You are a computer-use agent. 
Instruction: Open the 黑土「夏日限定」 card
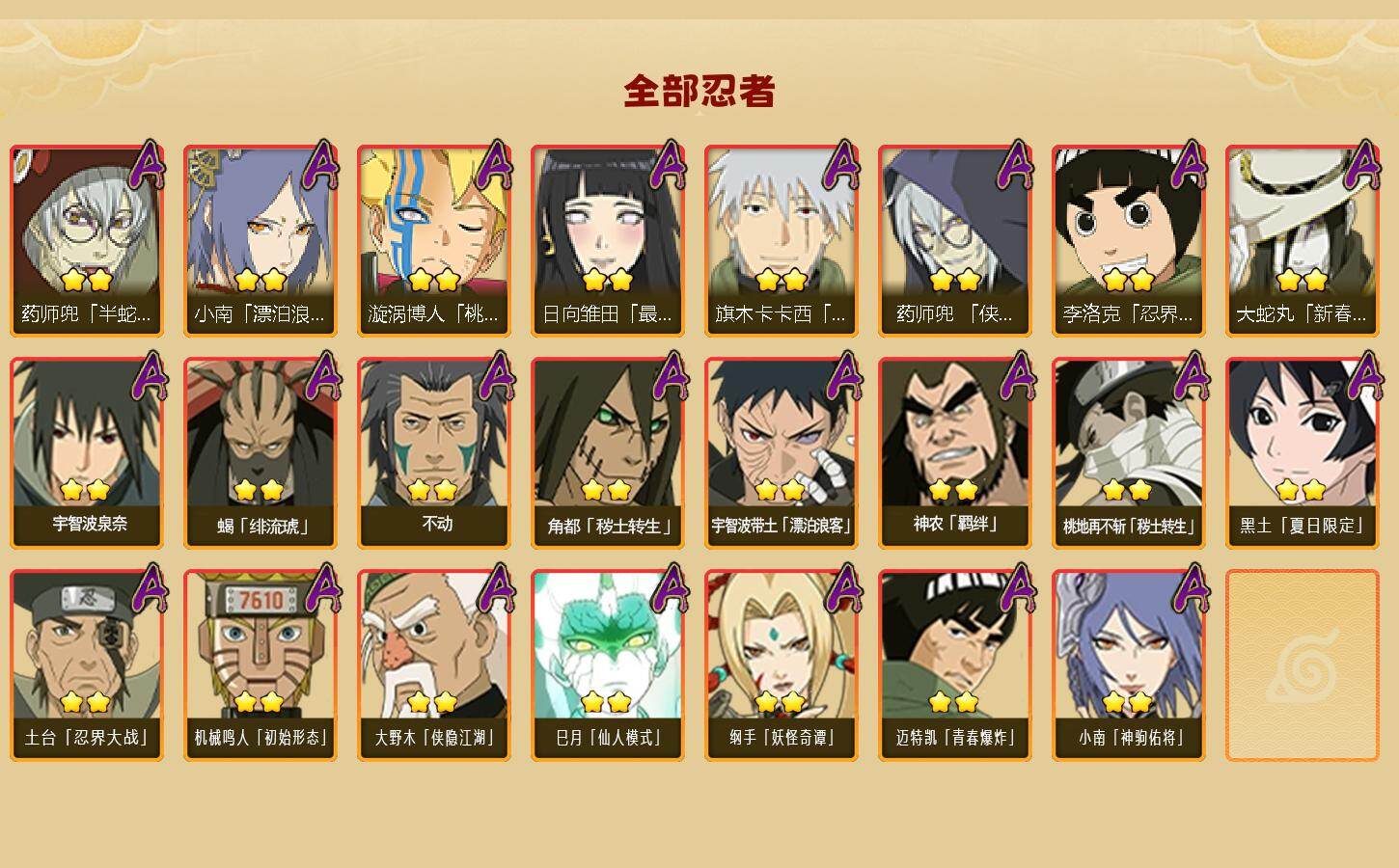(x=1303, y=452)
